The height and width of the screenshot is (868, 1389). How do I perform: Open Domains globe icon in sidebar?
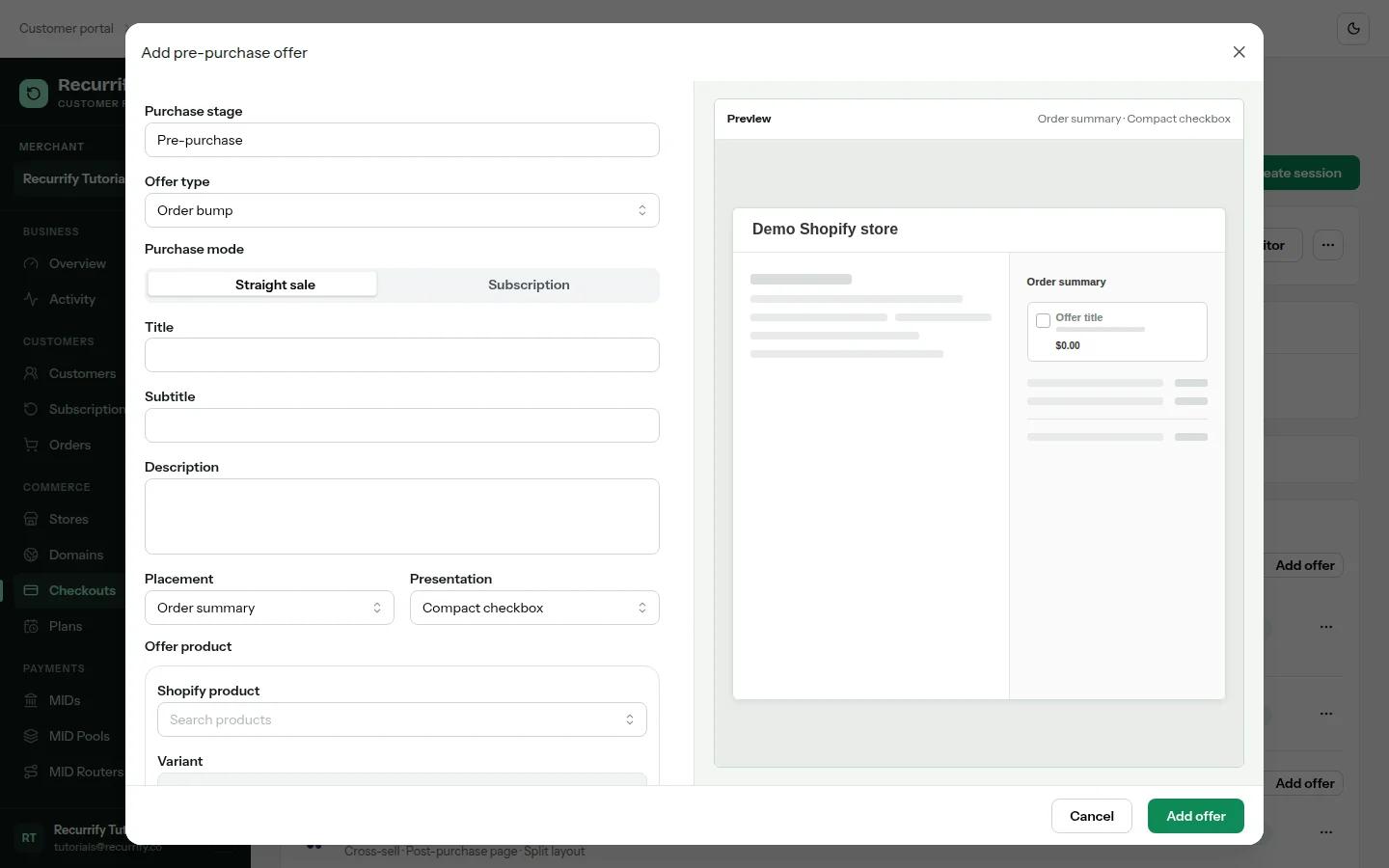tap(31, 555)
